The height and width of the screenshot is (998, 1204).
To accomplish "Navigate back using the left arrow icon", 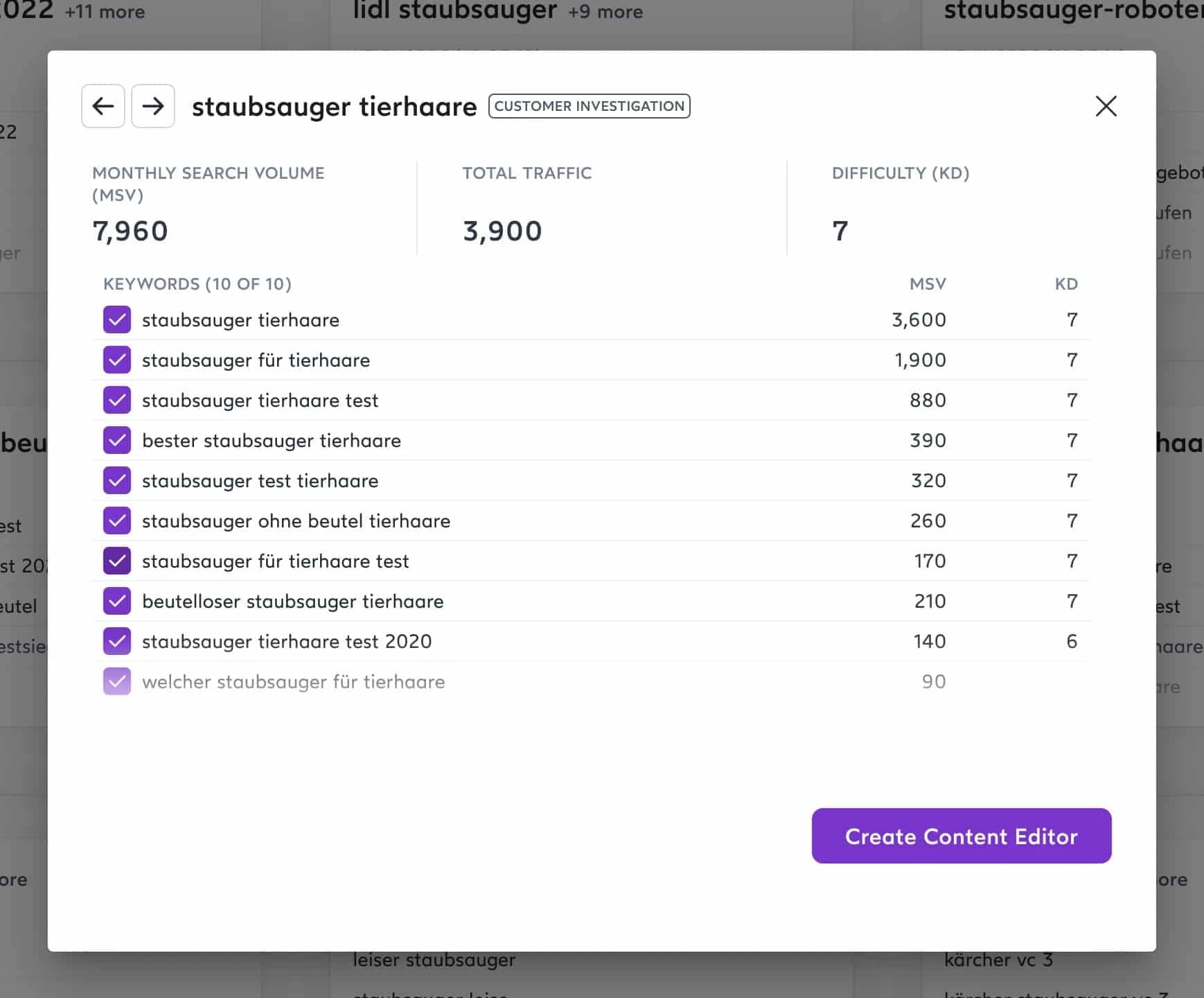I will click(103, 106).
